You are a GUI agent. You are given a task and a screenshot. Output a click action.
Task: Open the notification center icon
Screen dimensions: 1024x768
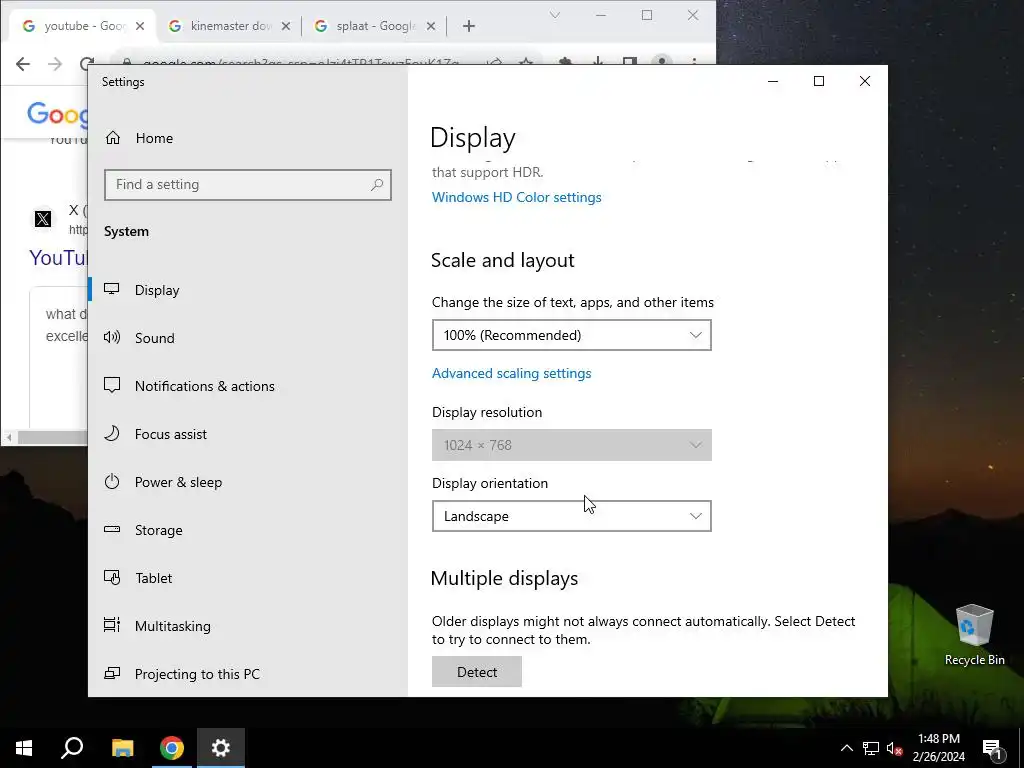(x=992, y=748)
